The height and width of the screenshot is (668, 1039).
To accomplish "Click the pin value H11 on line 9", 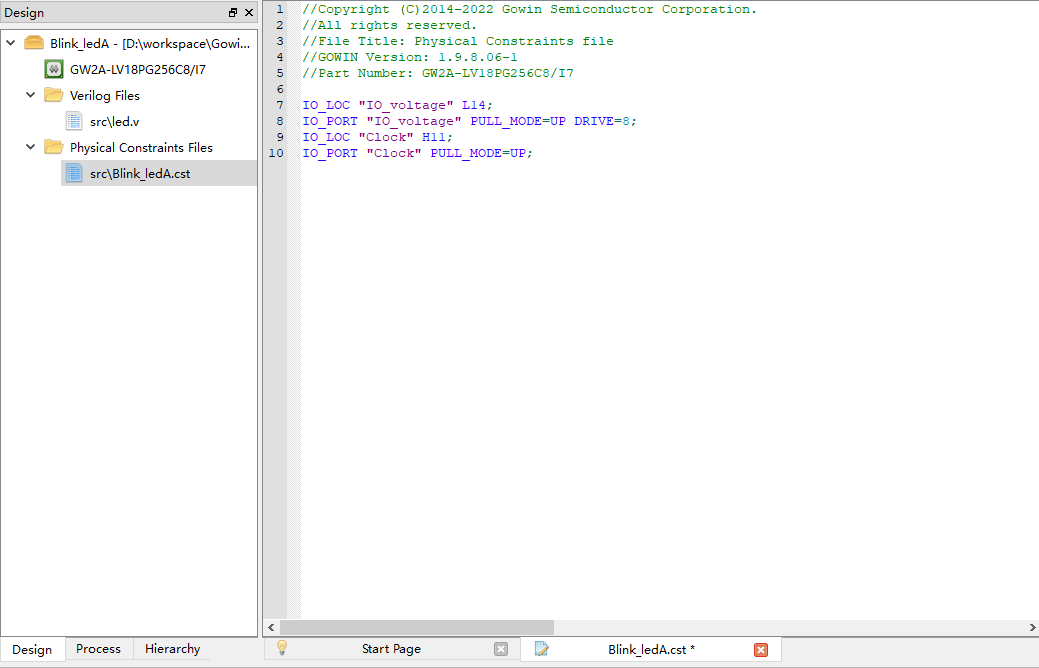I will coord(434,137).
